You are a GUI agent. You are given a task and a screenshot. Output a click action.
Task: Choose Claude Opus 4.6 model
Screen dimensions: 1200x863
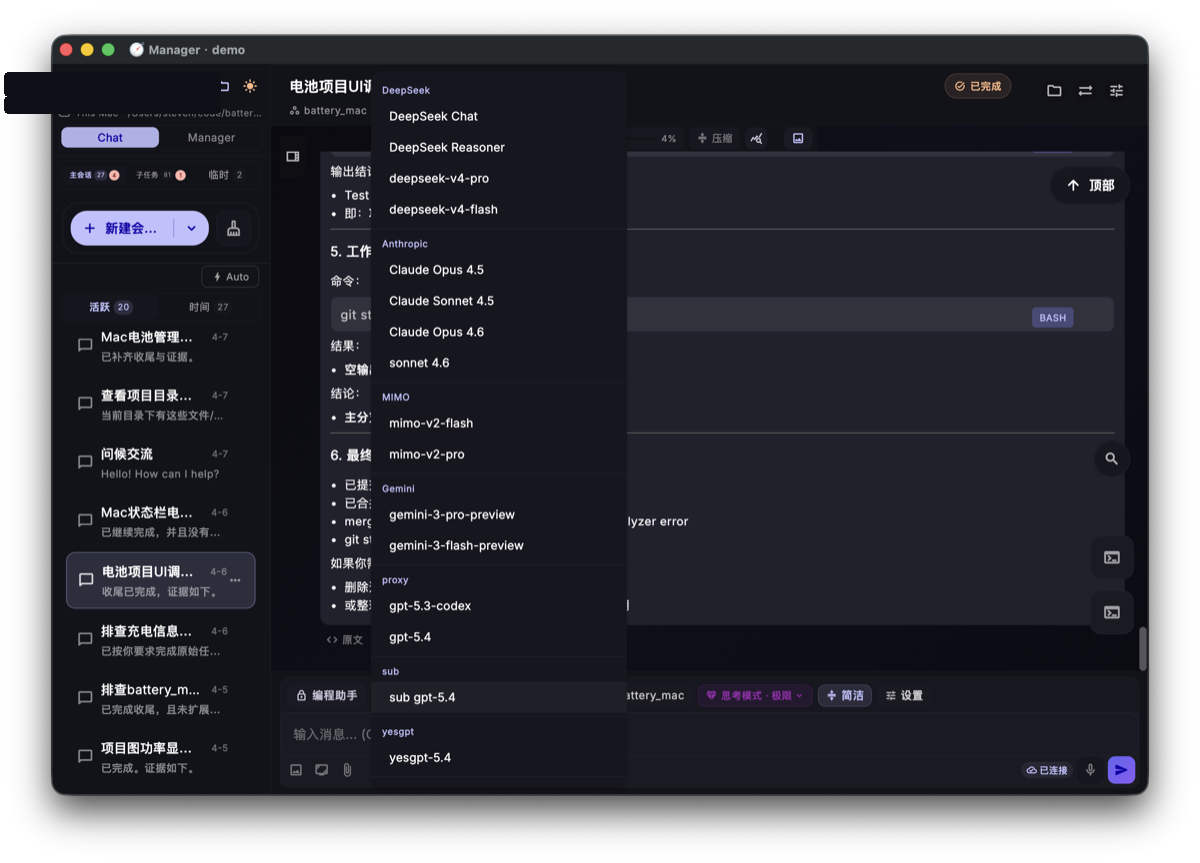[x=499, y=332]
